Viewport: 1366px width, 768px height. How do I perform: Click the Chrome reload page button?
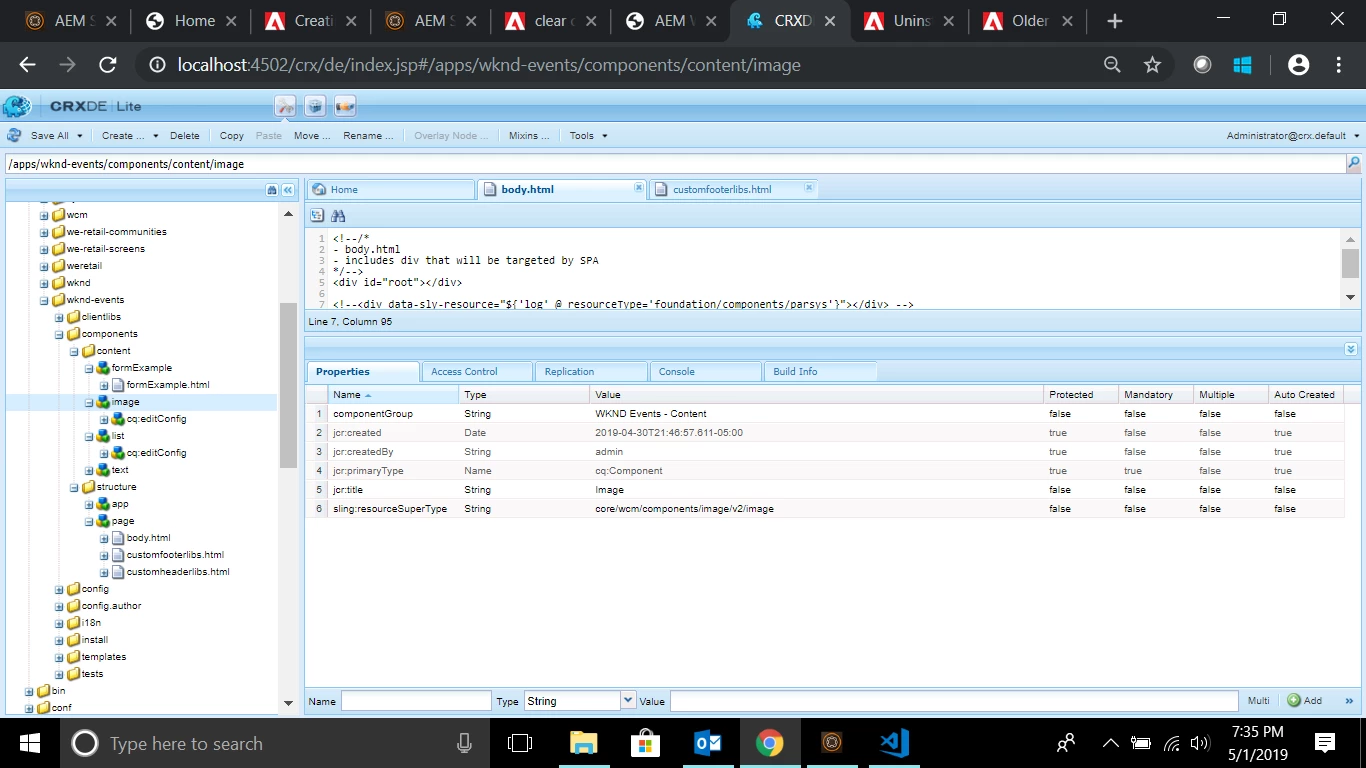click(108, 65)
